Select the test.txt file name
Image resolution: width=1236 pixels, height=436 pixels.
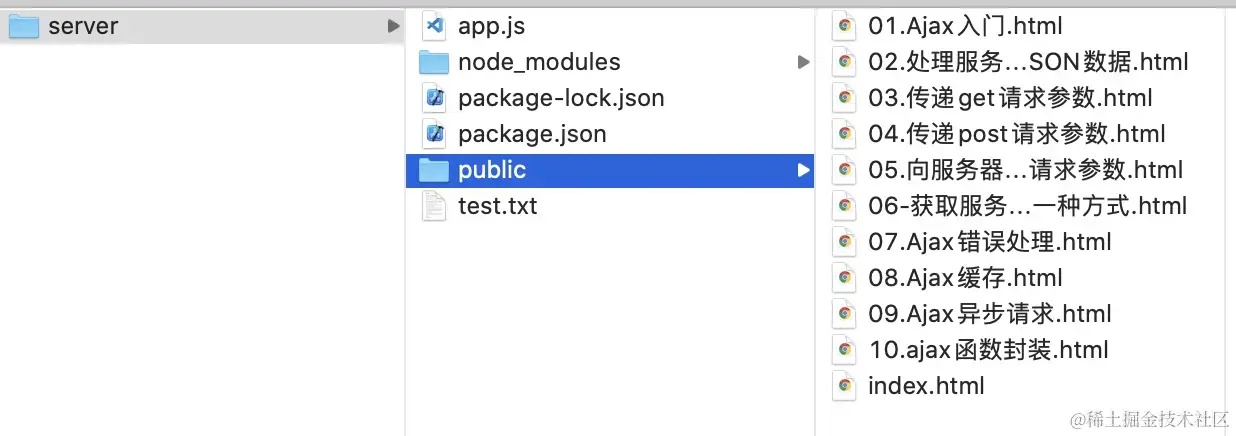[x=497, y=206]
